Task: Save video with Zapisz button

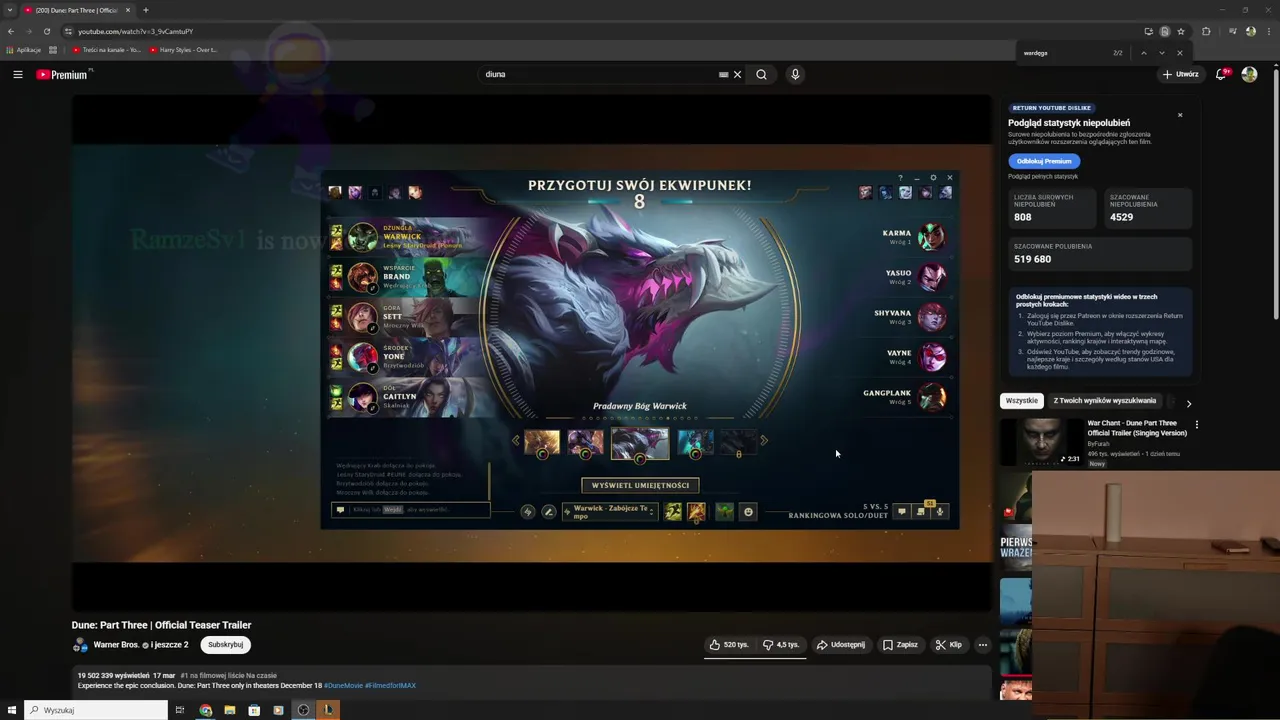Action: (x=900, y=645)
